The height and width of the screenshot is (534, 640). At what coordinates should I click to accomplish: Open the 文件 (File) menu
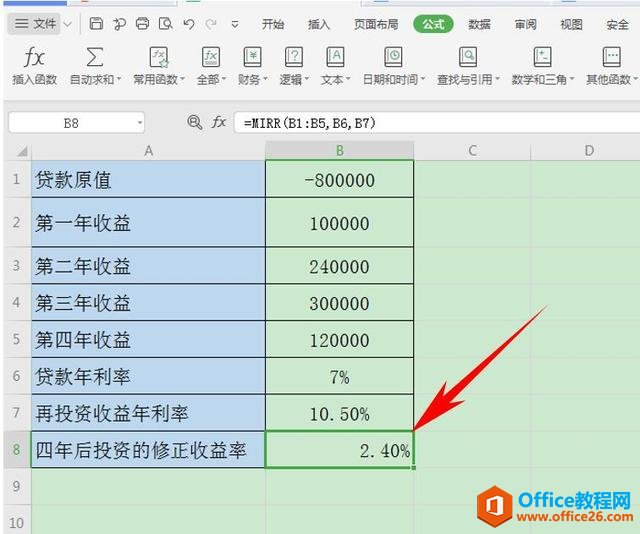(x=36, y=24)
